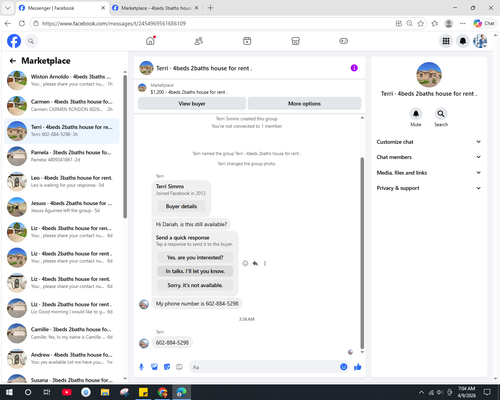Reply to the quick response message

[255, 263]
